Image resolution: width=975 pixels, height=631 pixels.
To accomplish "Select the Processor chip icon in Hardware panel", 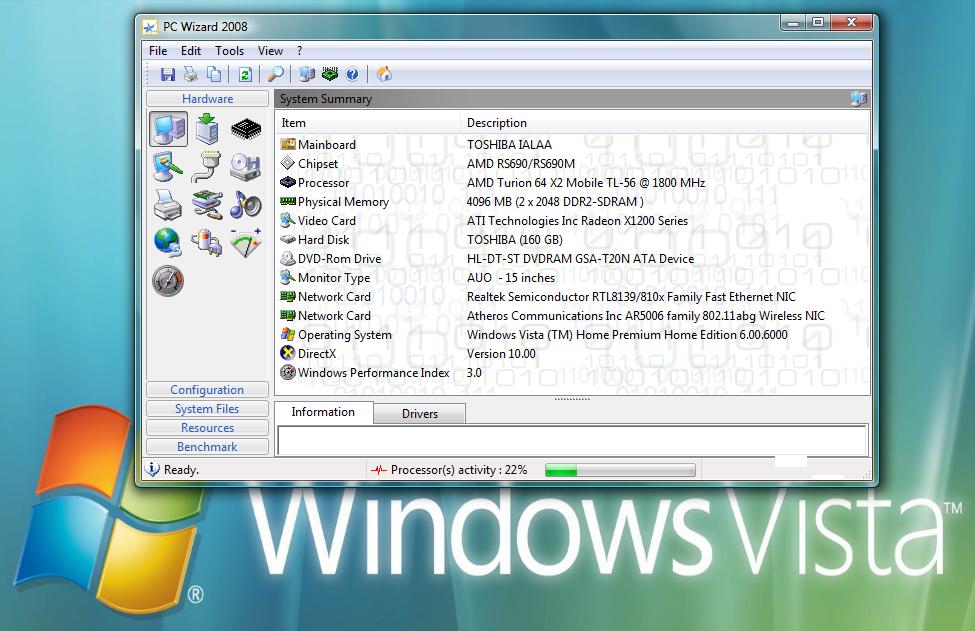I will click(246, 128).
